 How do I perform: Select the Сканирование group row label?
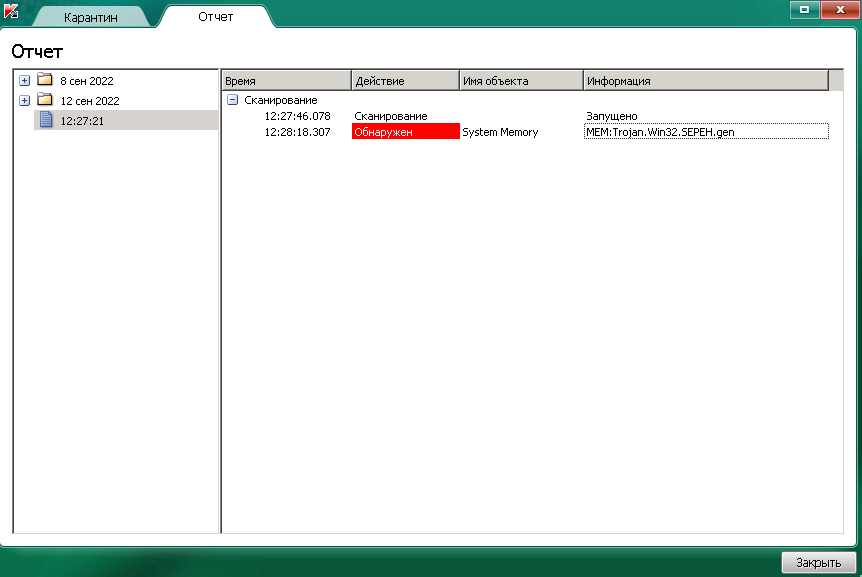[x=281, y=101]
